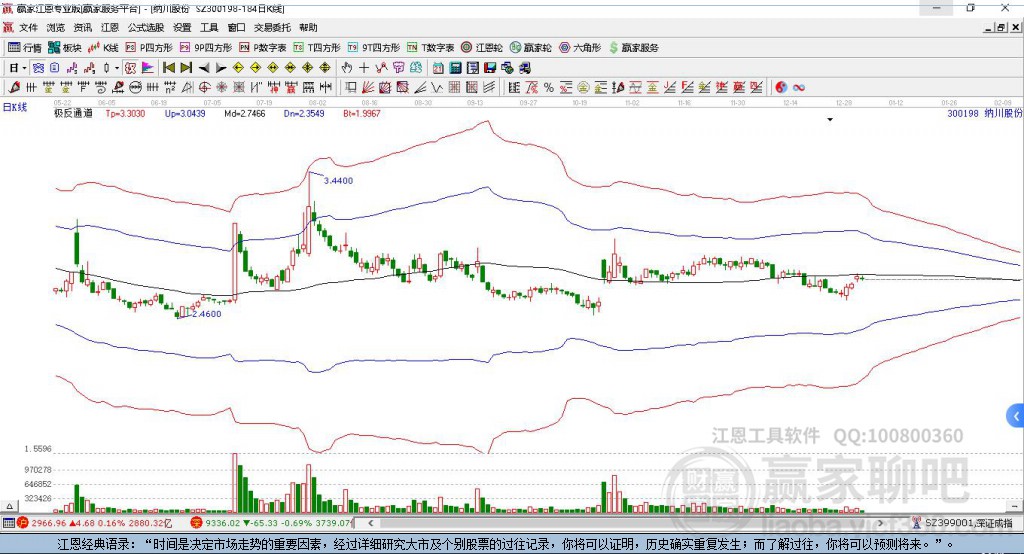Click the Md=2.7466 indicator value
This screenshot has width=1024, height=554.
point(245,113)
